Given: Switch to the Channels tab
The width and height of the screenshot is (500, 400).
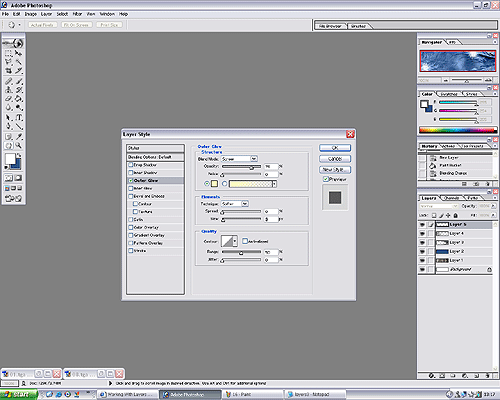Looking at the screenshot, I should point(452,198).
